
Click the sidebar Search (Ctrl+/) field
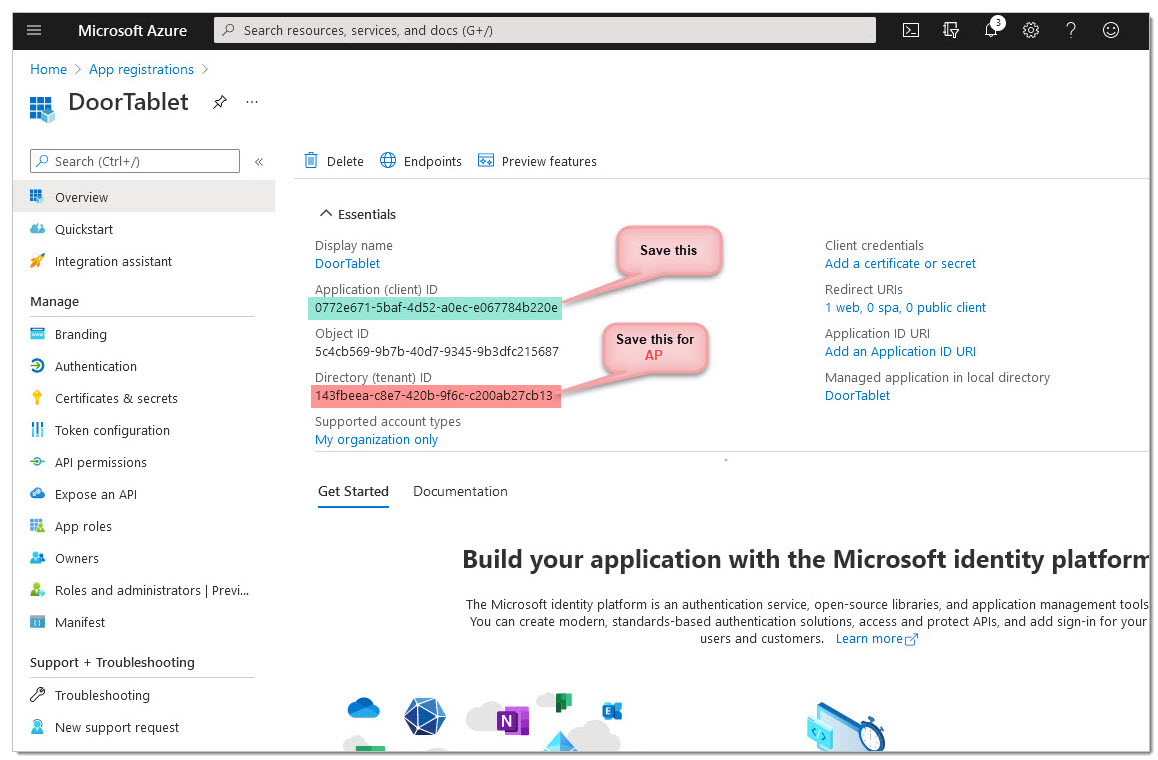(x=134, y=161)
